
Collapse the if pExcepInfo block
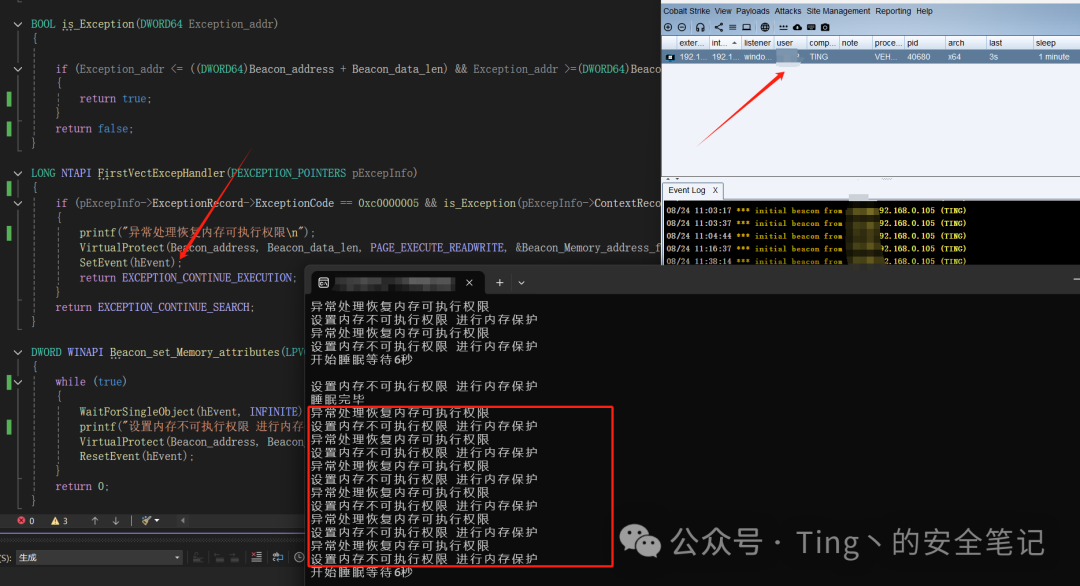point(18,203)
